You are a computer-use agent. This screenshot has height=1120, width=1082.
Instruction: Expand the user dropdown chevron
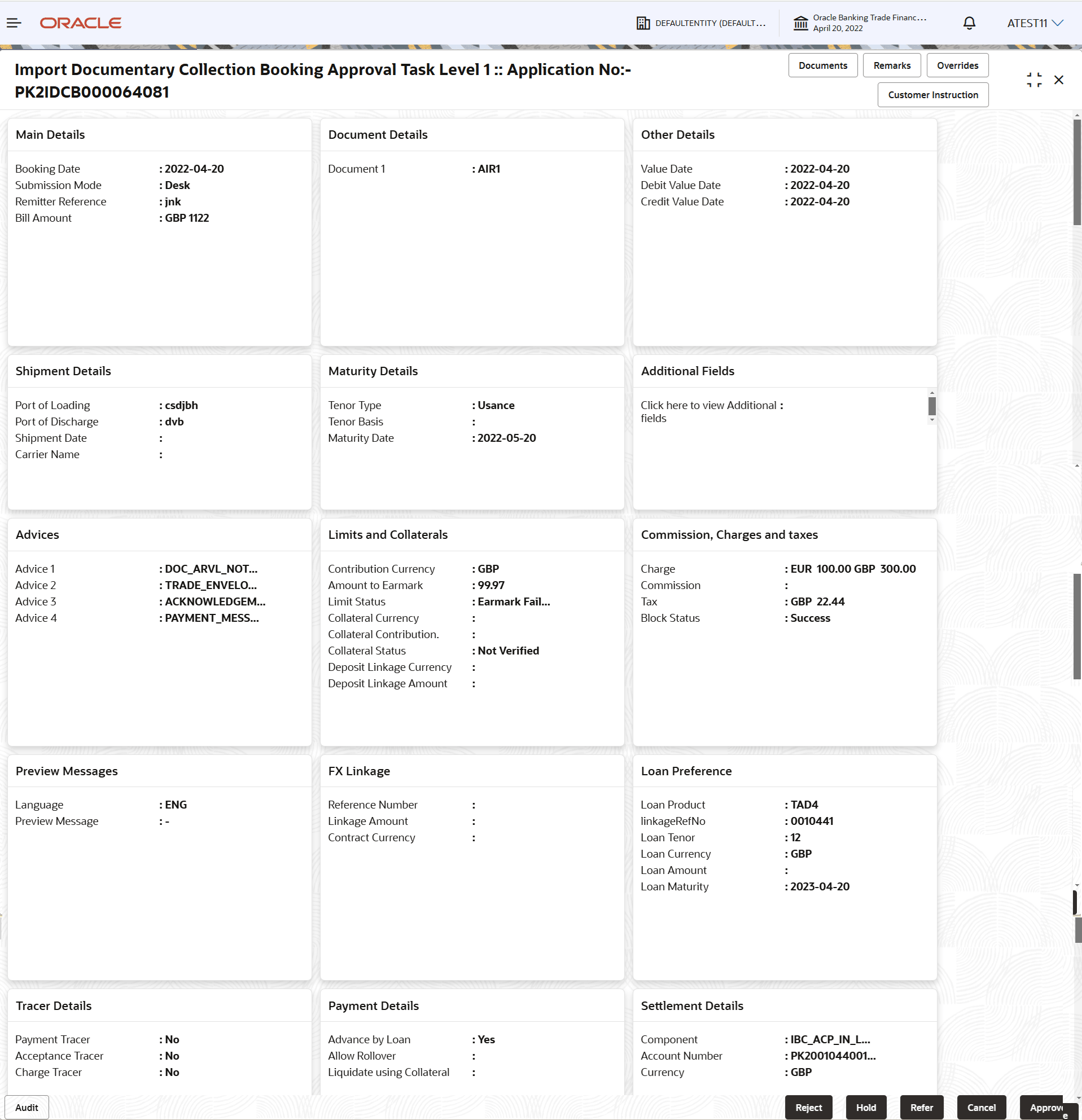coord(1058,23)
